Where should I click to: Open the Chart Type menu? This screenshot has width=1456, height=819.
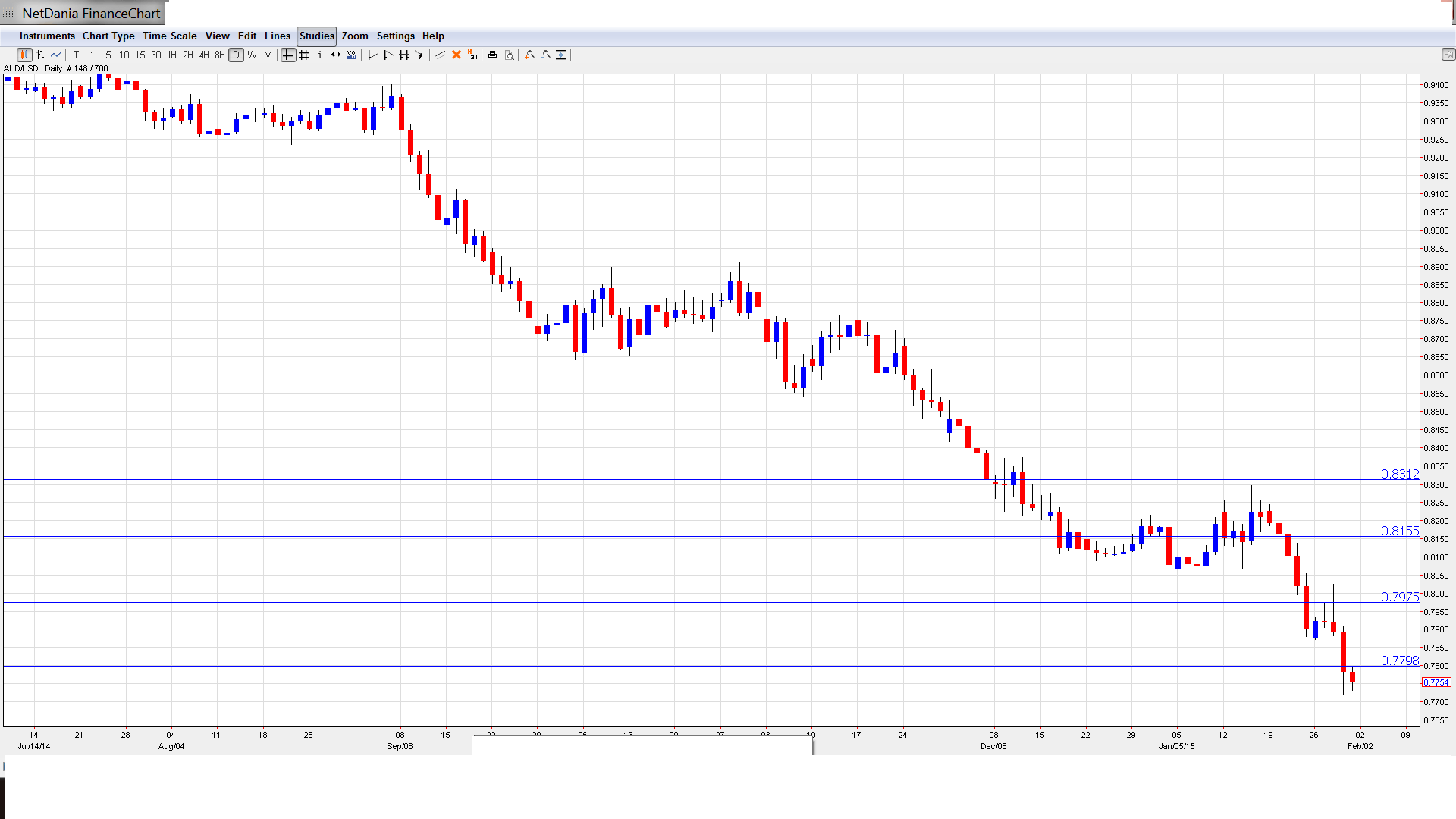pos(108,36)
